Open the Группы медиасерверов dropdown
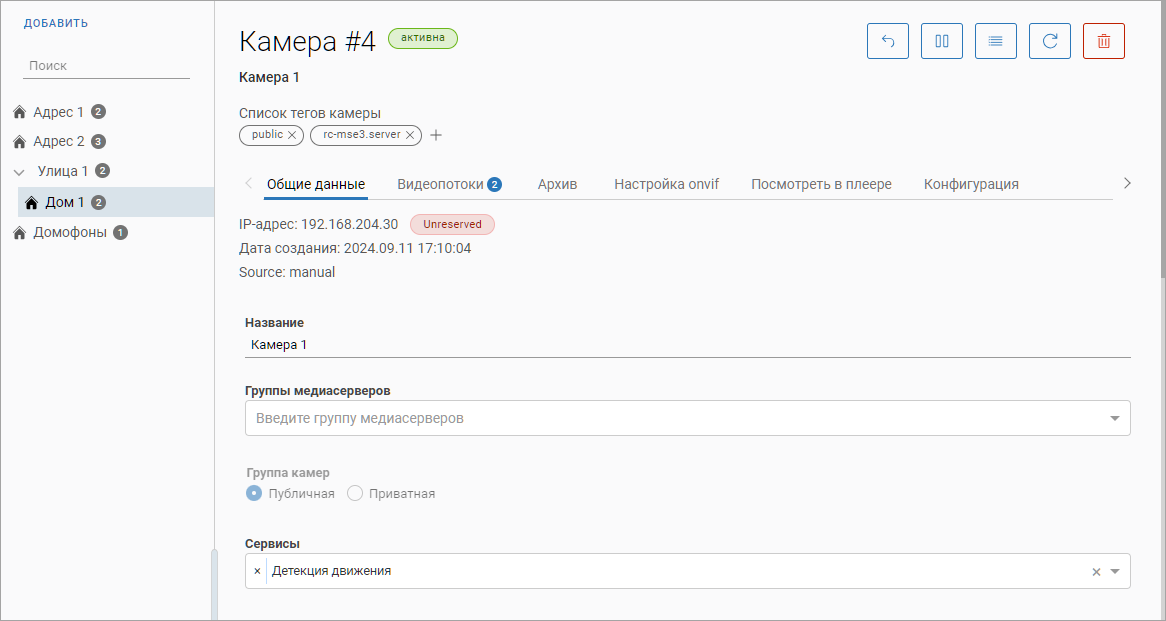 1115,418
